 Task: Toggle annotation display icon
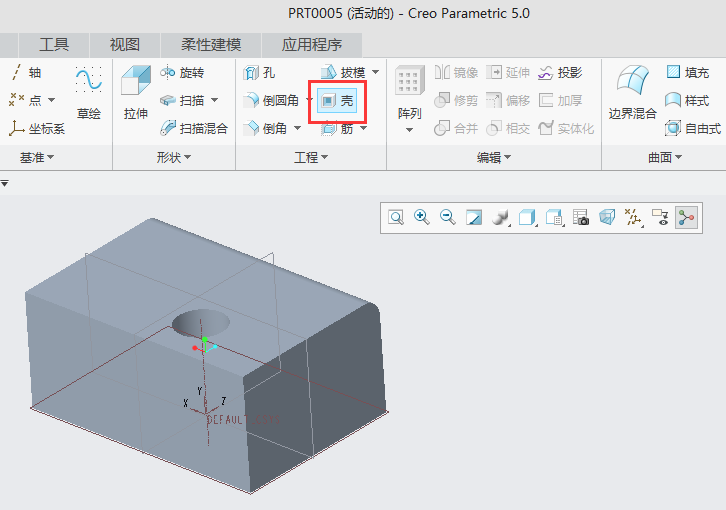coord(660,217)
